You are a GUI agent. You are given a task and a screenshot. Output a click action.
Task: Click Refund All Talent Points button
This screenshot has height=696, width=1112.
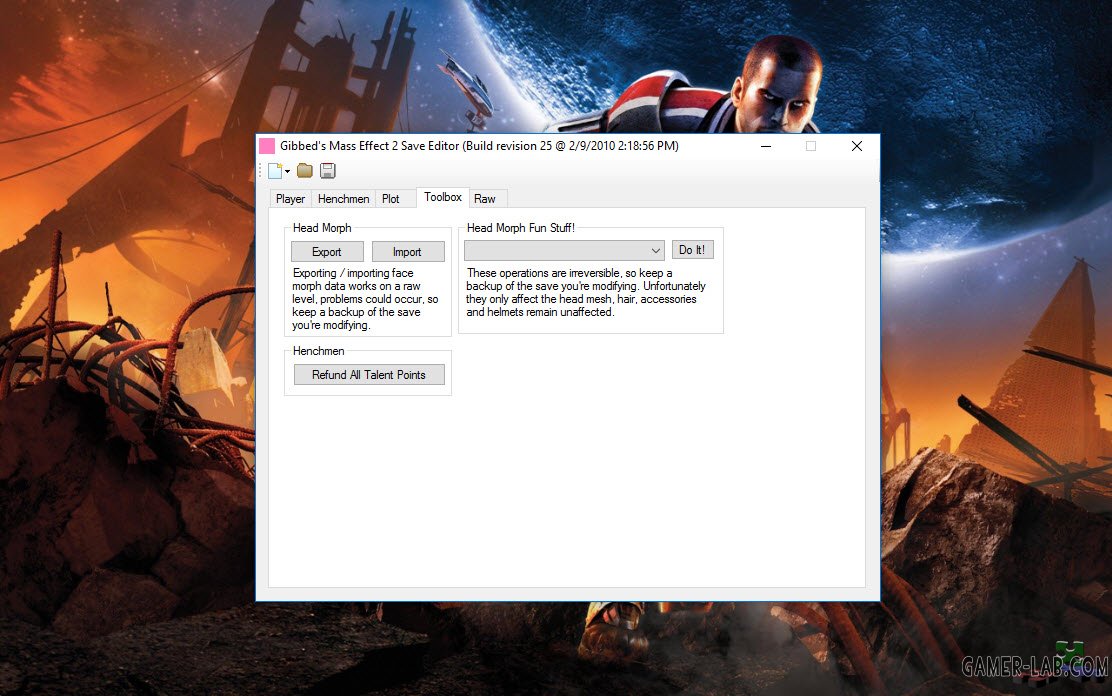(x=369, y=375)
